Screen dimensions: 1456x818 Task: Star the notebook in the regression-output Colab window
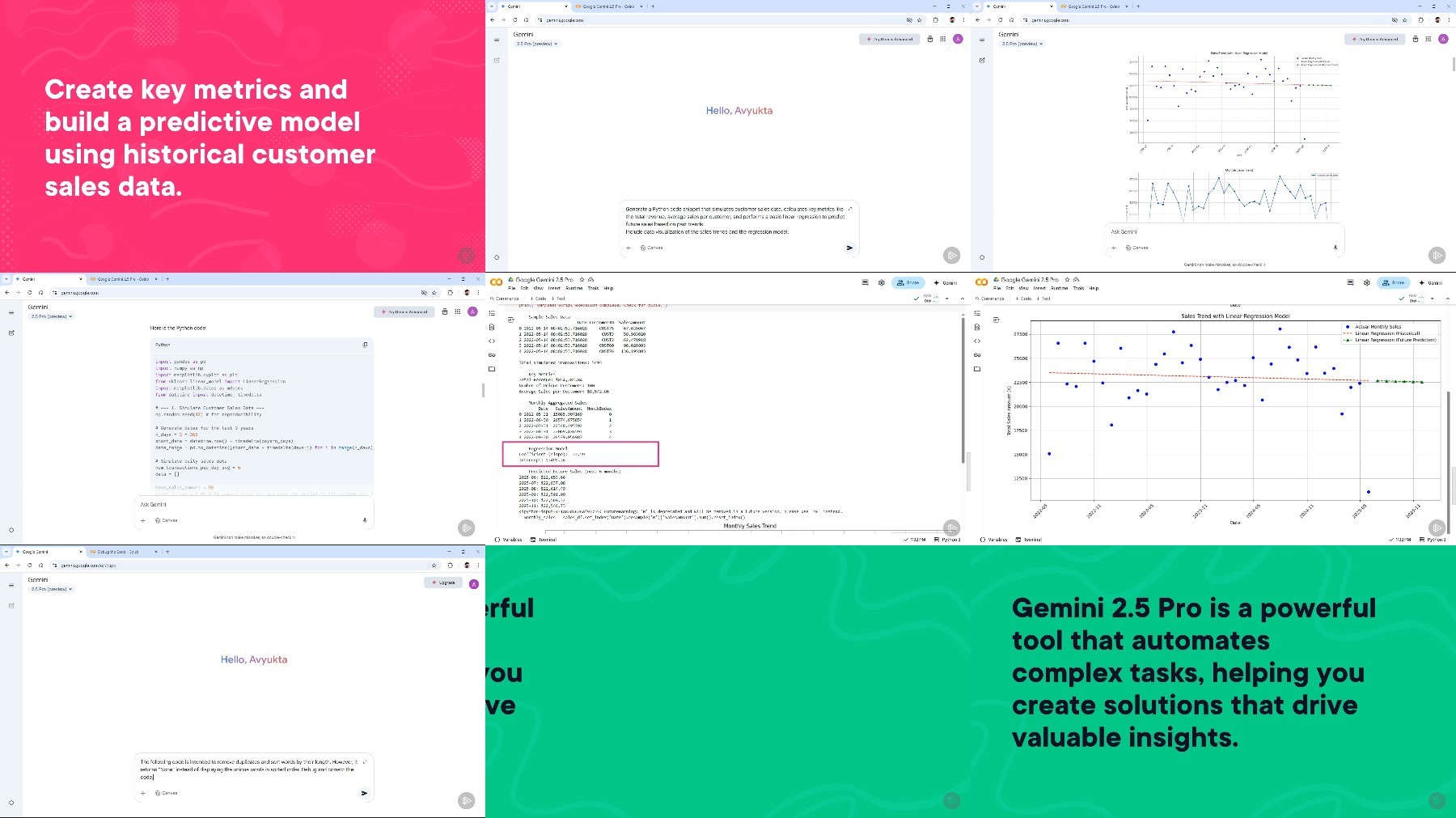pos(582,280)
